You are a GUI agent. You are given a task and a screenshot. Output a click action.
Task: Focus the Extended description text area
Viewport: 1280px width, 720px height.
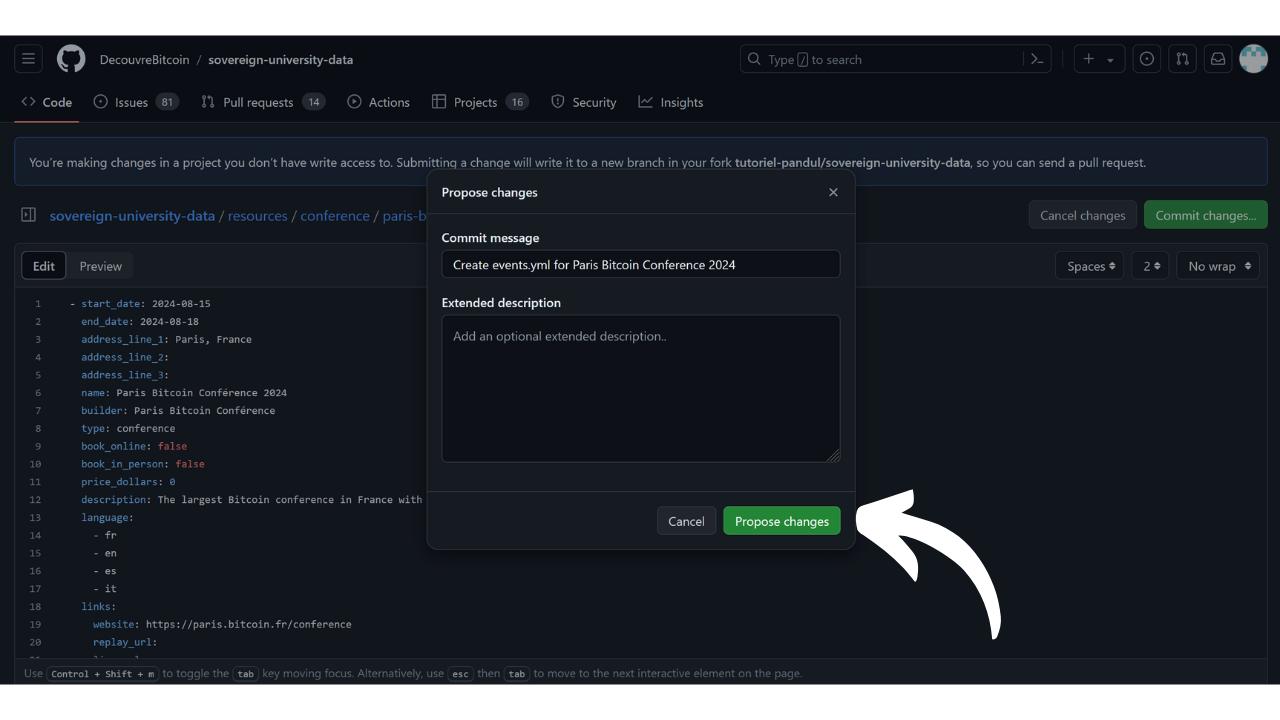(641, 389)
